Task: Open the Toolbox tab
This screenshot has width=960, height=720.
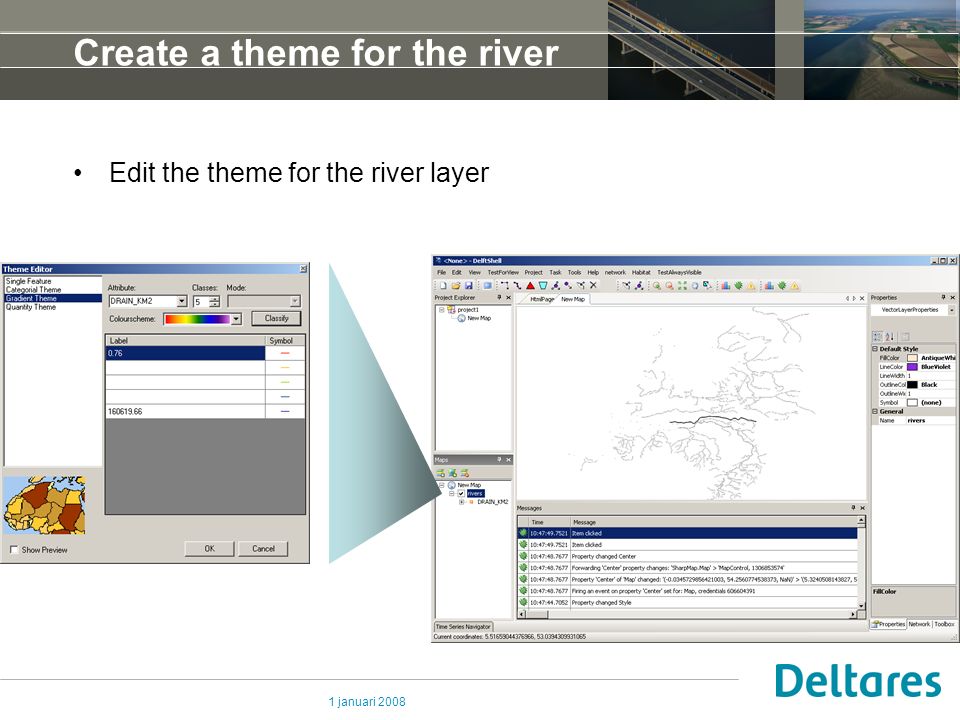Action: coord(944,624)
